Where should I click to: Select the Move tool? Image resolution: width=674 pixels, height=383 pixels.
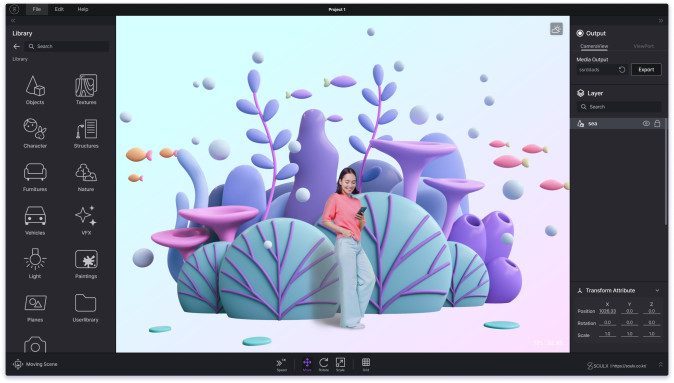pyautogui.click(x=307, y=365)
